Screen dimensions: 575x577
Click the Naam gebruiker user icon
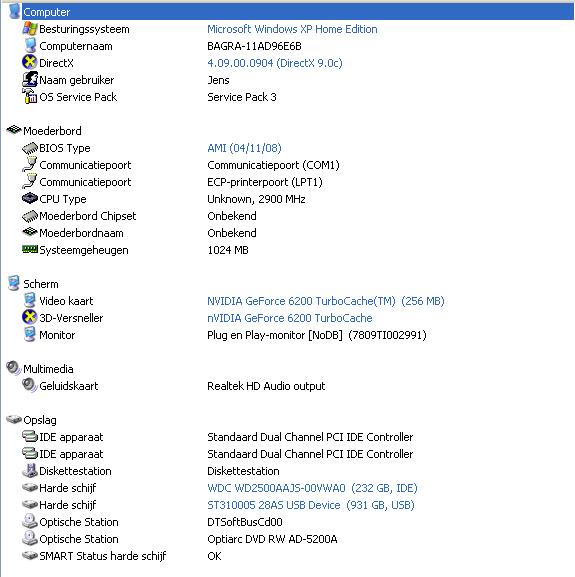click(30, 79)
